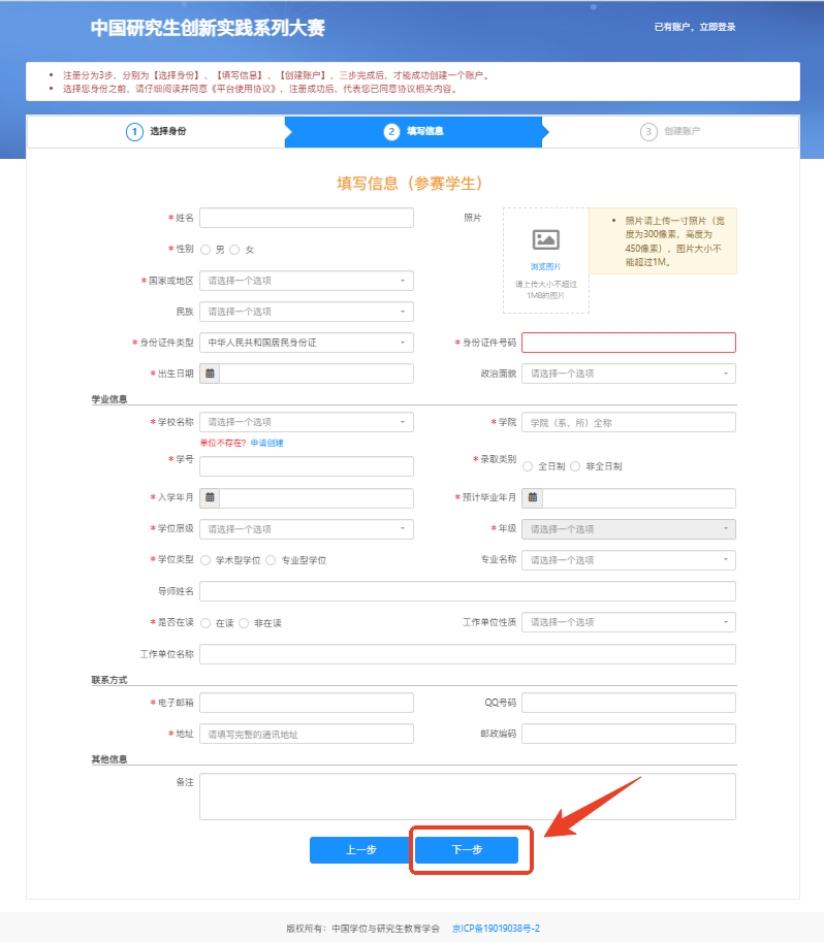Choose 全日制 enrollment type

coord(528,467)
